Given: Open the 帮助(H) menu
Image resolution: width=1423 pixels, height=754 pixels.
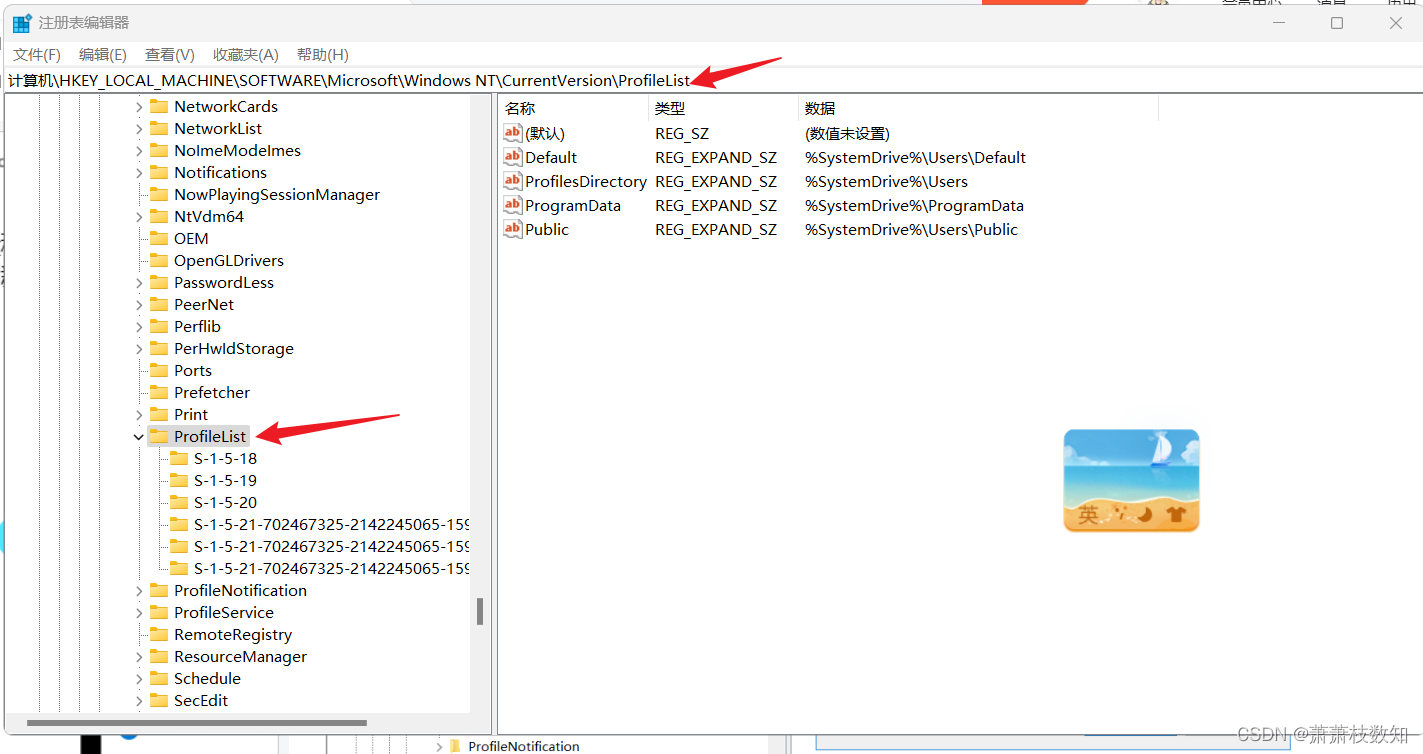Looking at the screenshot, I should [x=323, y=55].
